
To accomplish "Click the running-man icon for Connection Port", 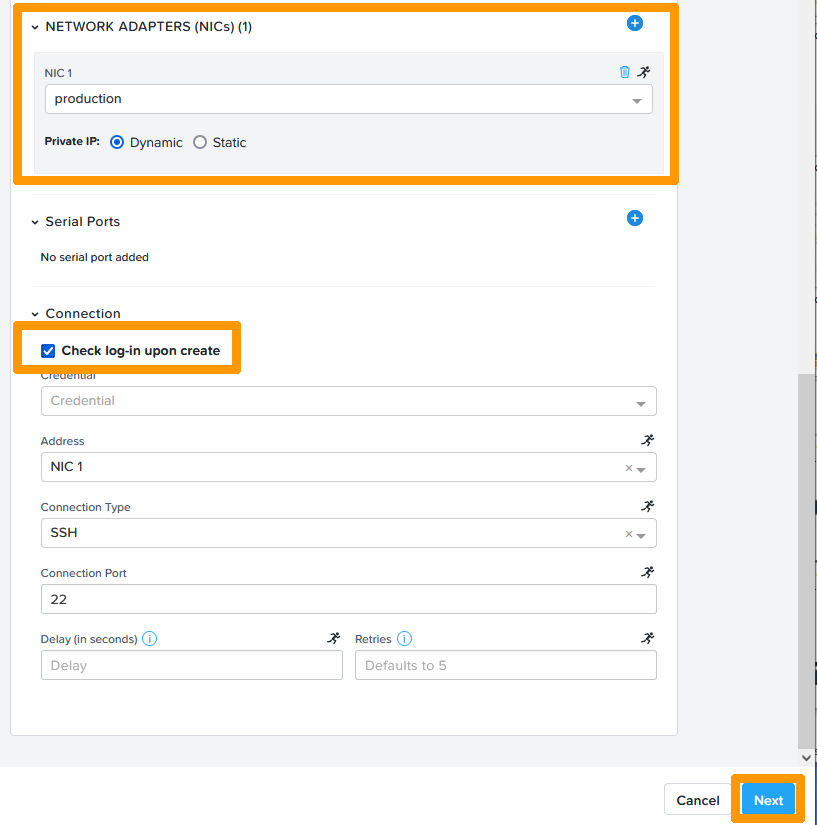I will (x=648, y=572).
